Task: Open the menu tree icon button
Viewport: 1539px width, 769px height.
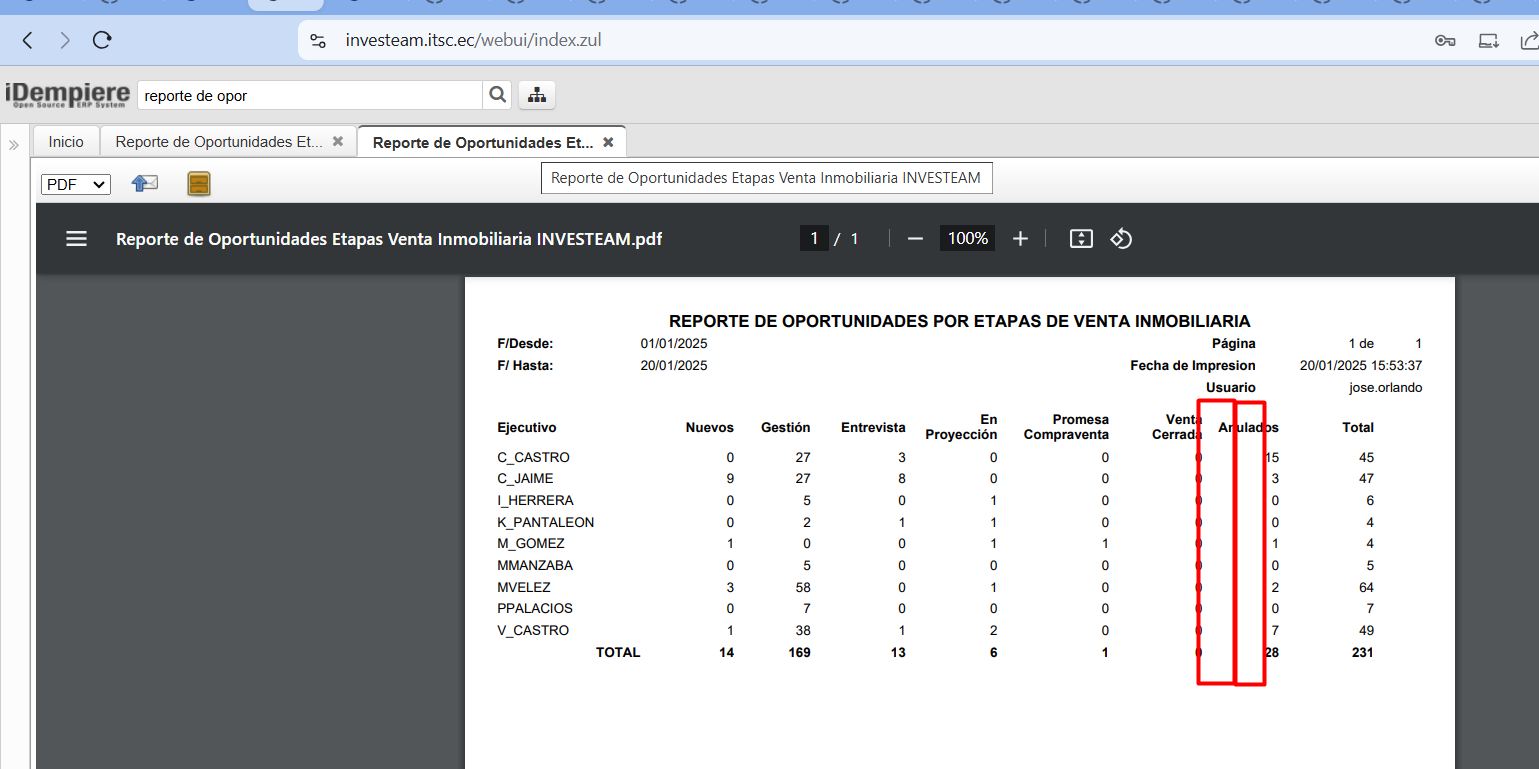Action: point(537,95)
